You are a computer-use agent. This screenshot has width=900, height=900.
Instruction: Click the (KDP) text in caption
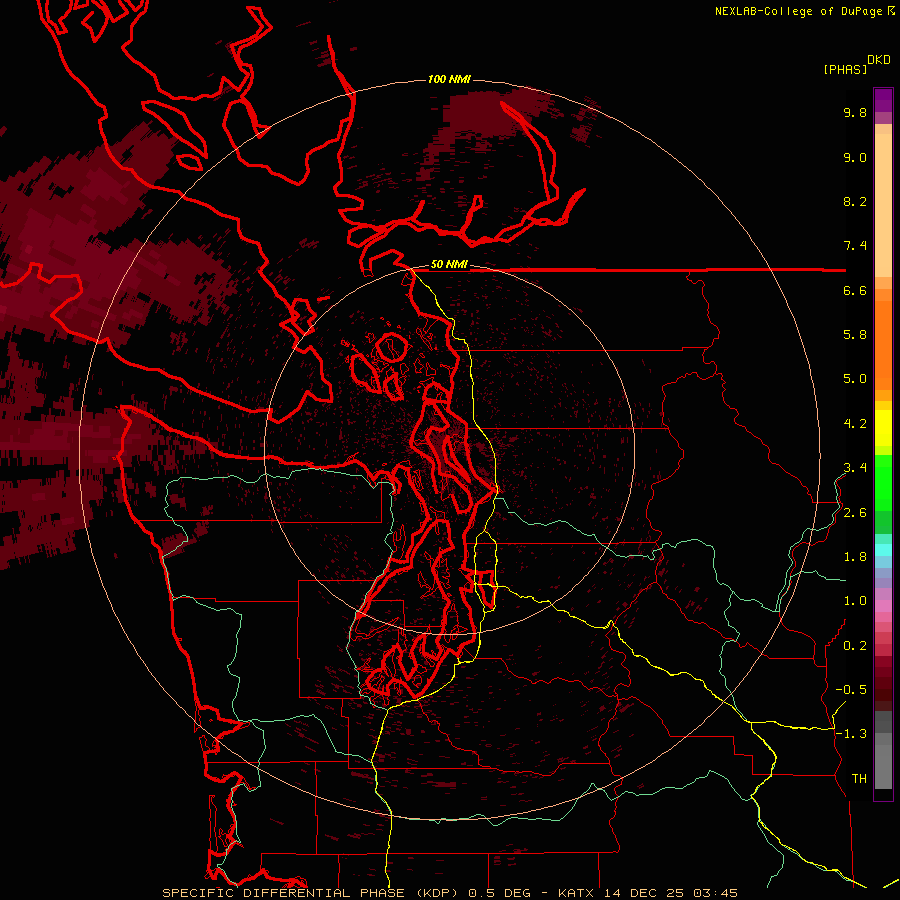(436, 893)
